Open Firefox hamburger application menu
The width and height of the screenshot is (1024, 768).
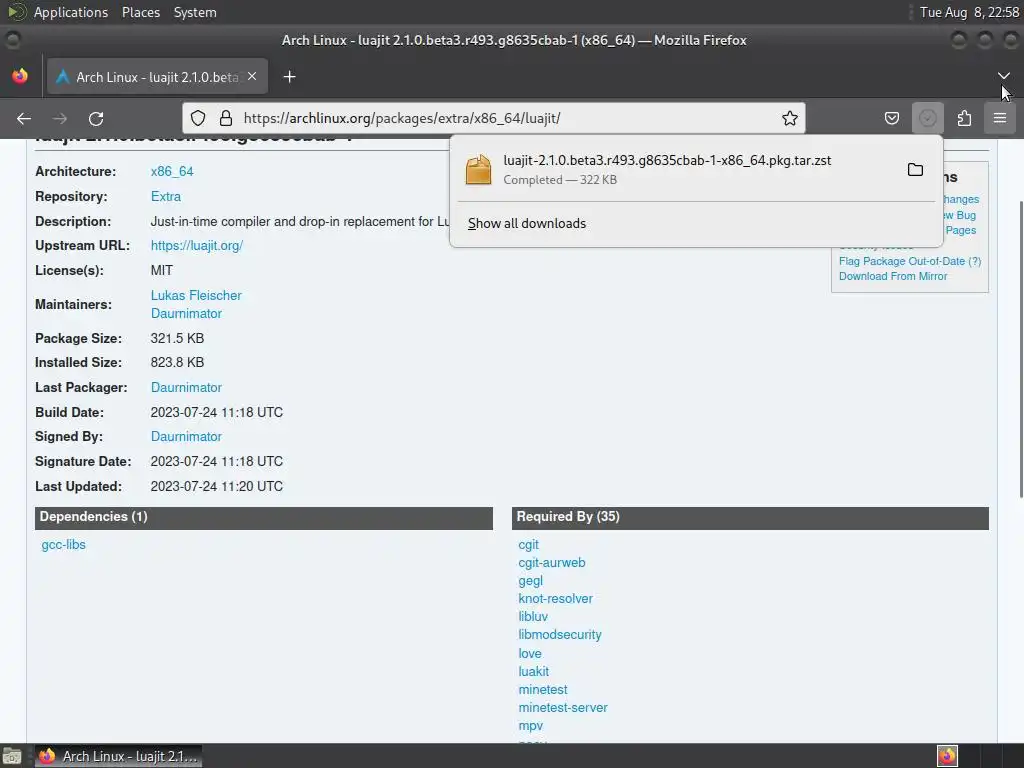pos(1000,118)
